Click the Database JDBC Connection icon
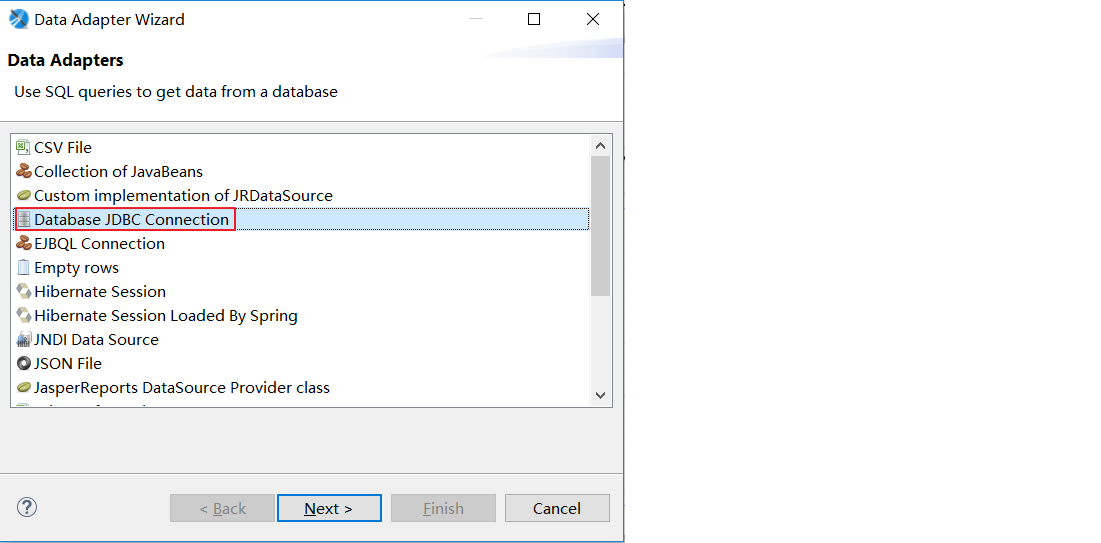 (24, 219)
